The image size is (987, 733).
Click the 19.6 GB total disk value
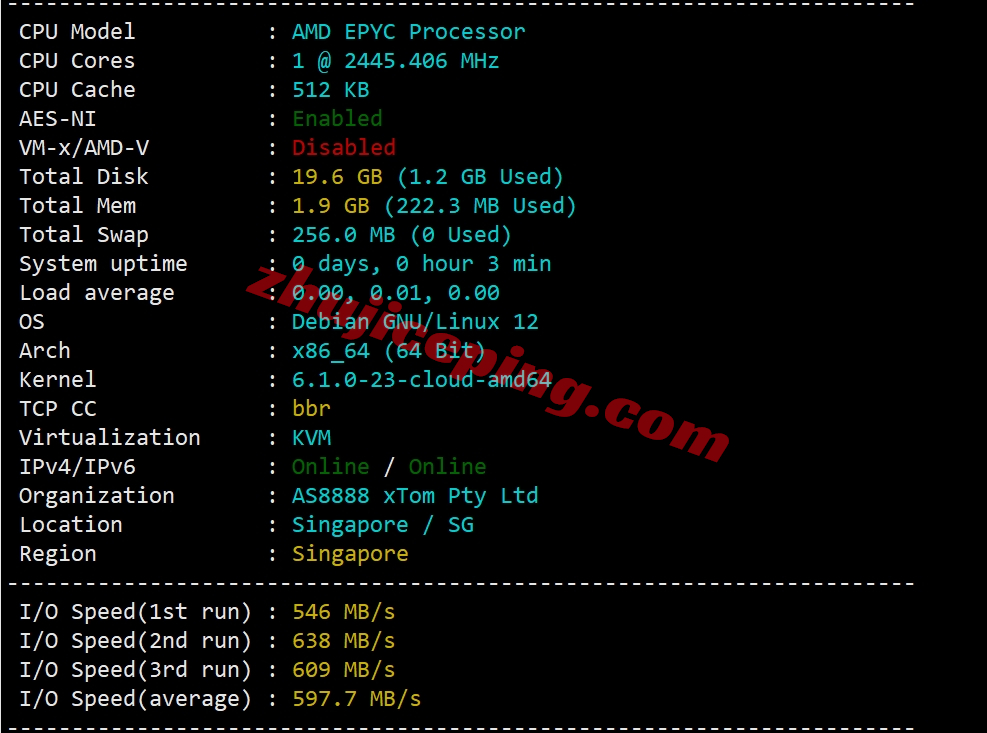pos(337,176)
